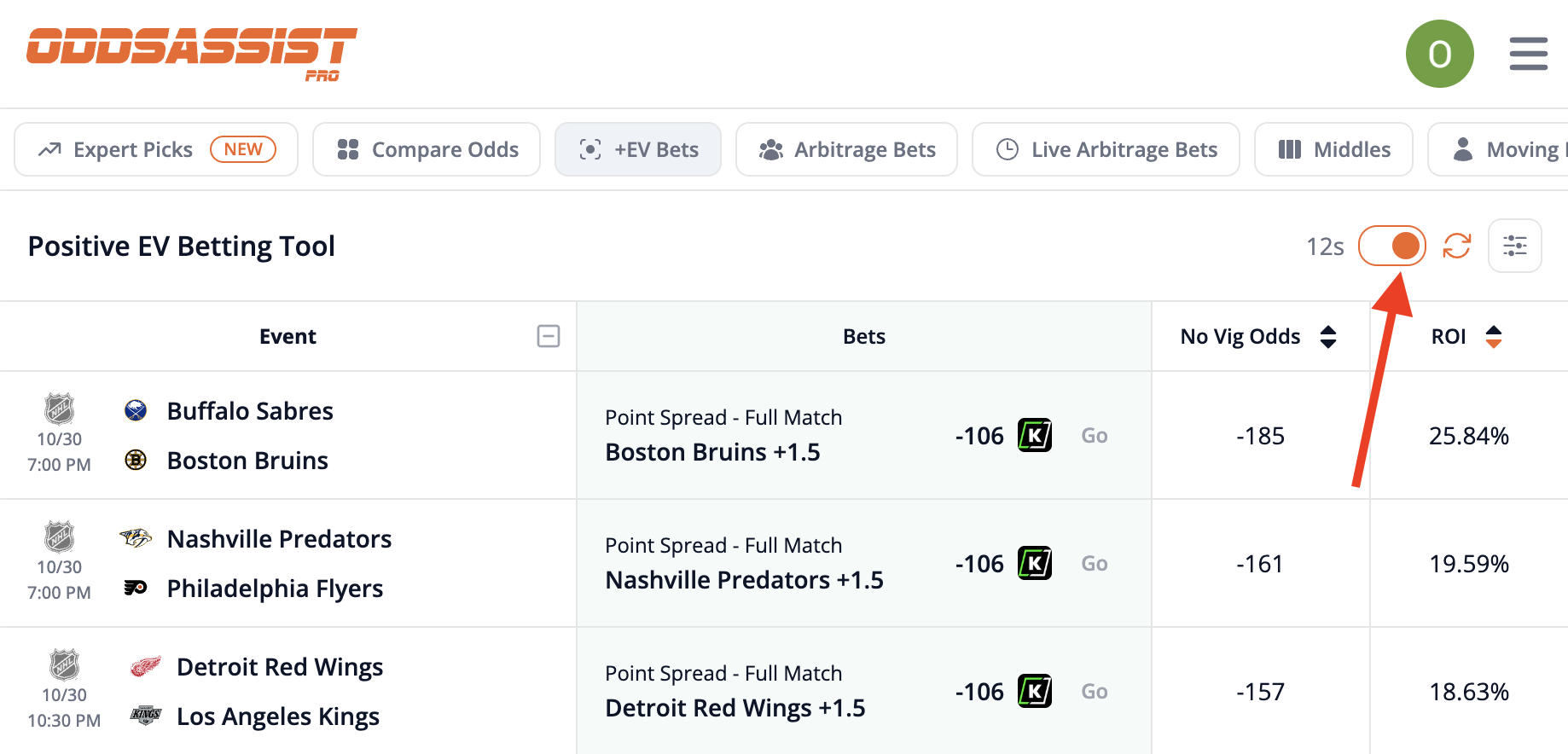Viewport: 1568px width, 754px height.
Task: Click the OddsAssist Pro logo
Action: (191, 53)
